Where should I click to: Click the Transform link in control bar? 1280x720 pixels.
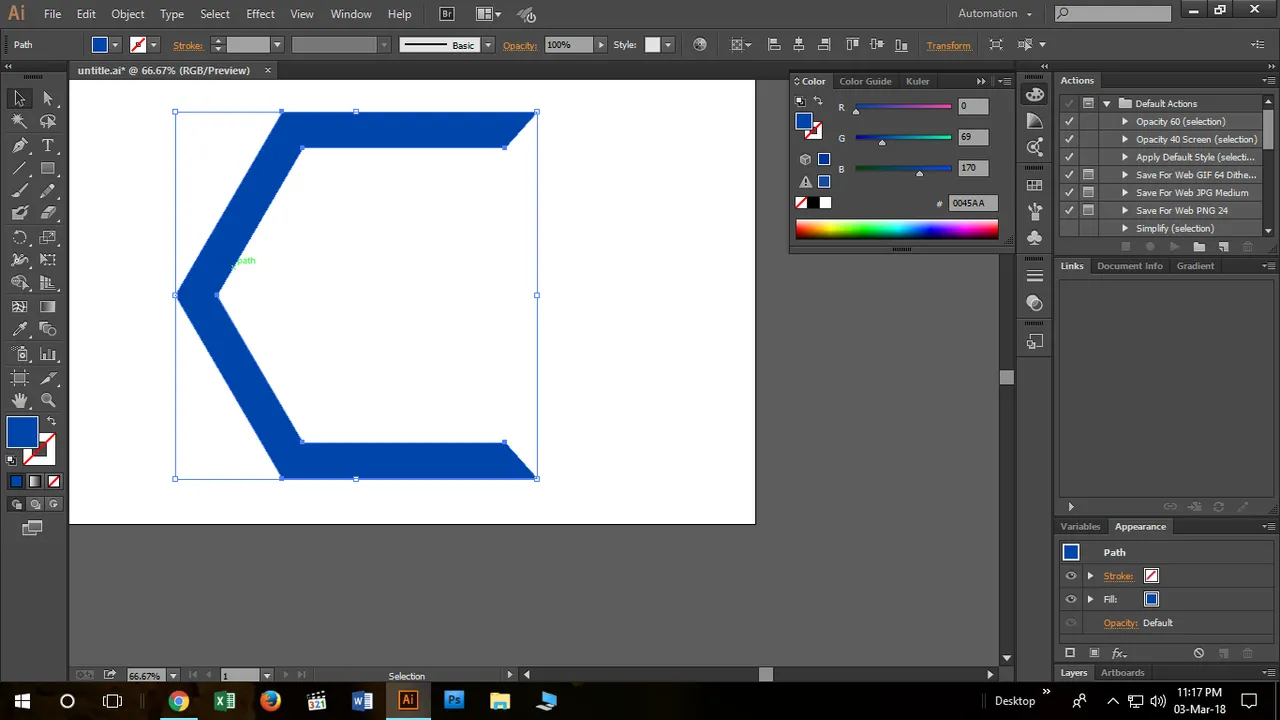[x=948, y=46]
